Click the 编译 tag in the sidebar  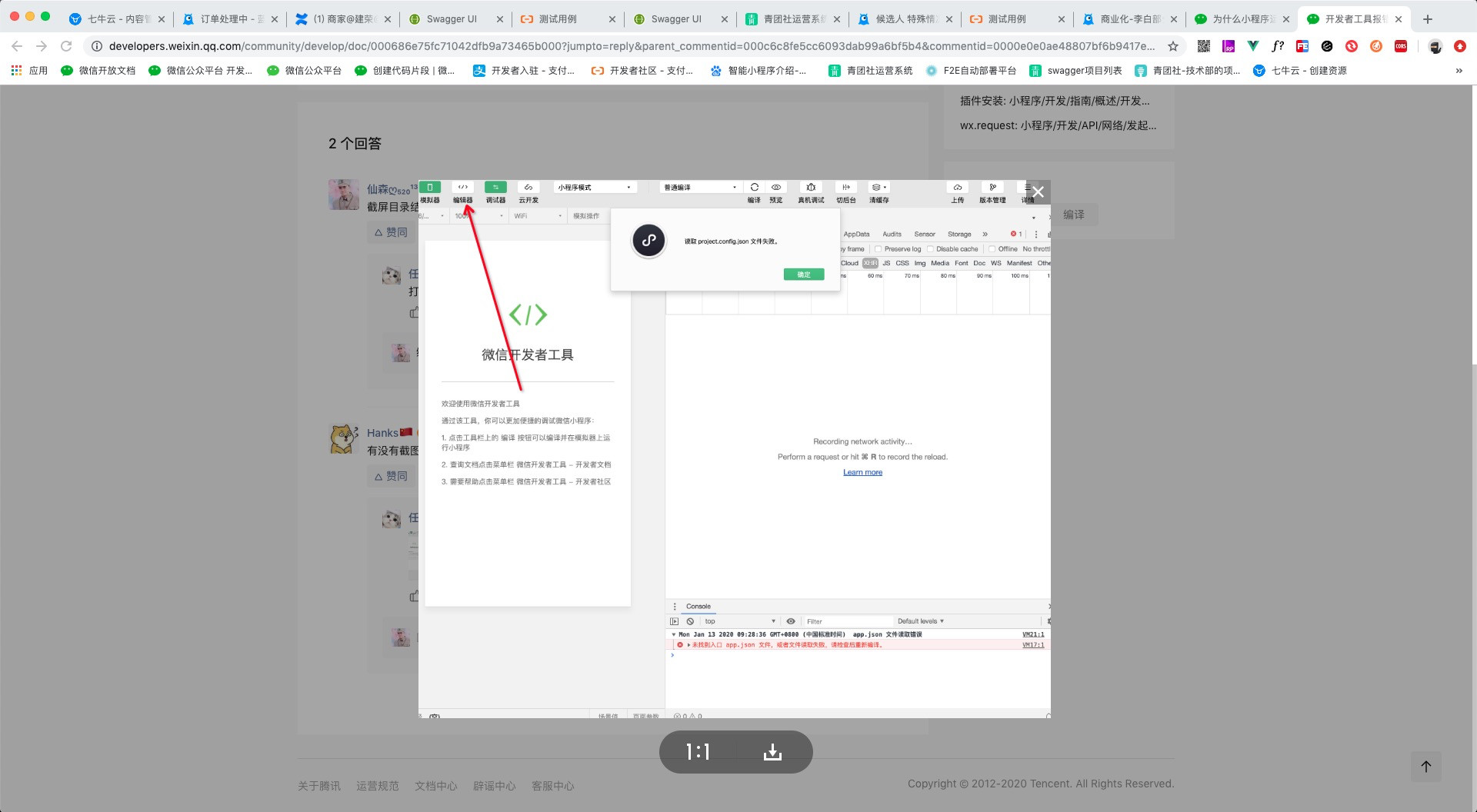click(x=1074, y=215)
